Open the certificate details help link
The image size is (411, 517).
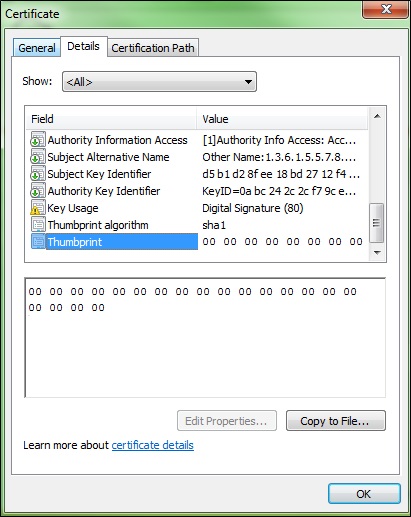(x=153, y=445)
